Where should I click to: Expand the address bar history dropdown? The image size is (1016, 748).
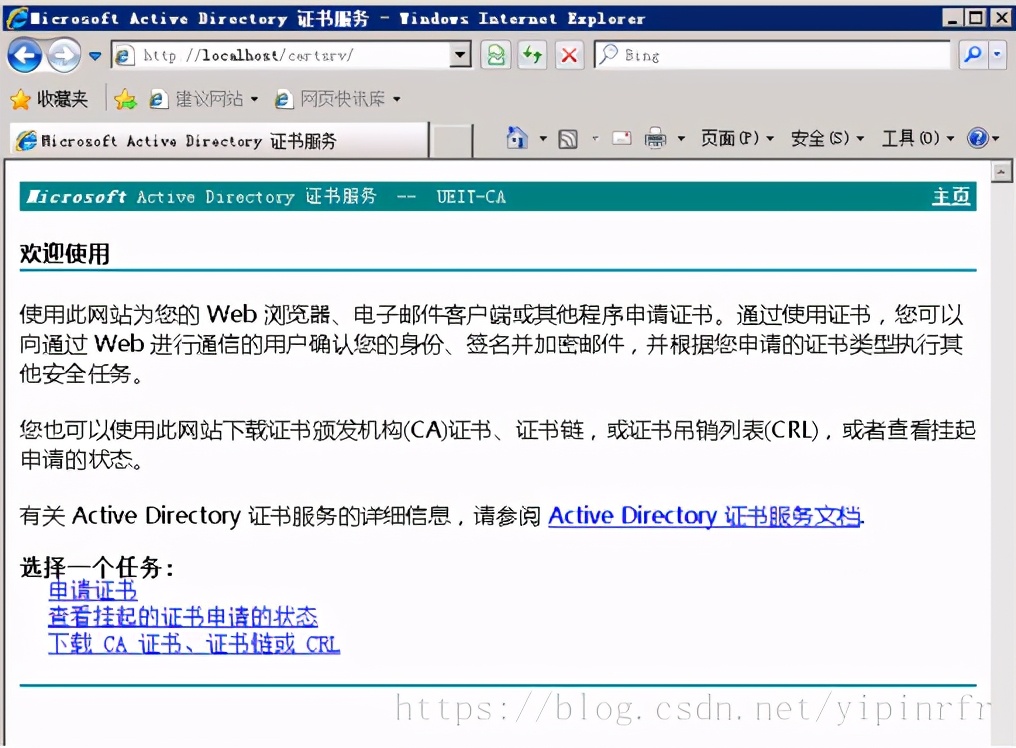[461, 55]
